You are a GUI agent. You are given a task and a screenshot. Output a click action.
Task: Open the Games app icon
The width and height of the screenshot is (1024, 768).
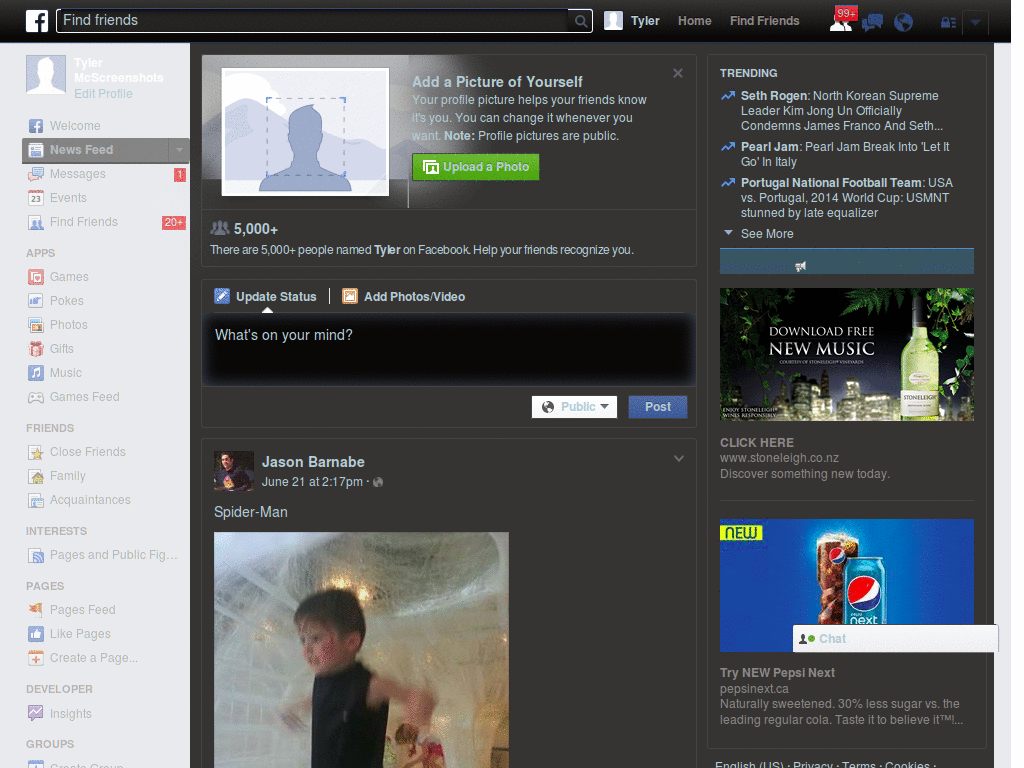coord(36,277)
